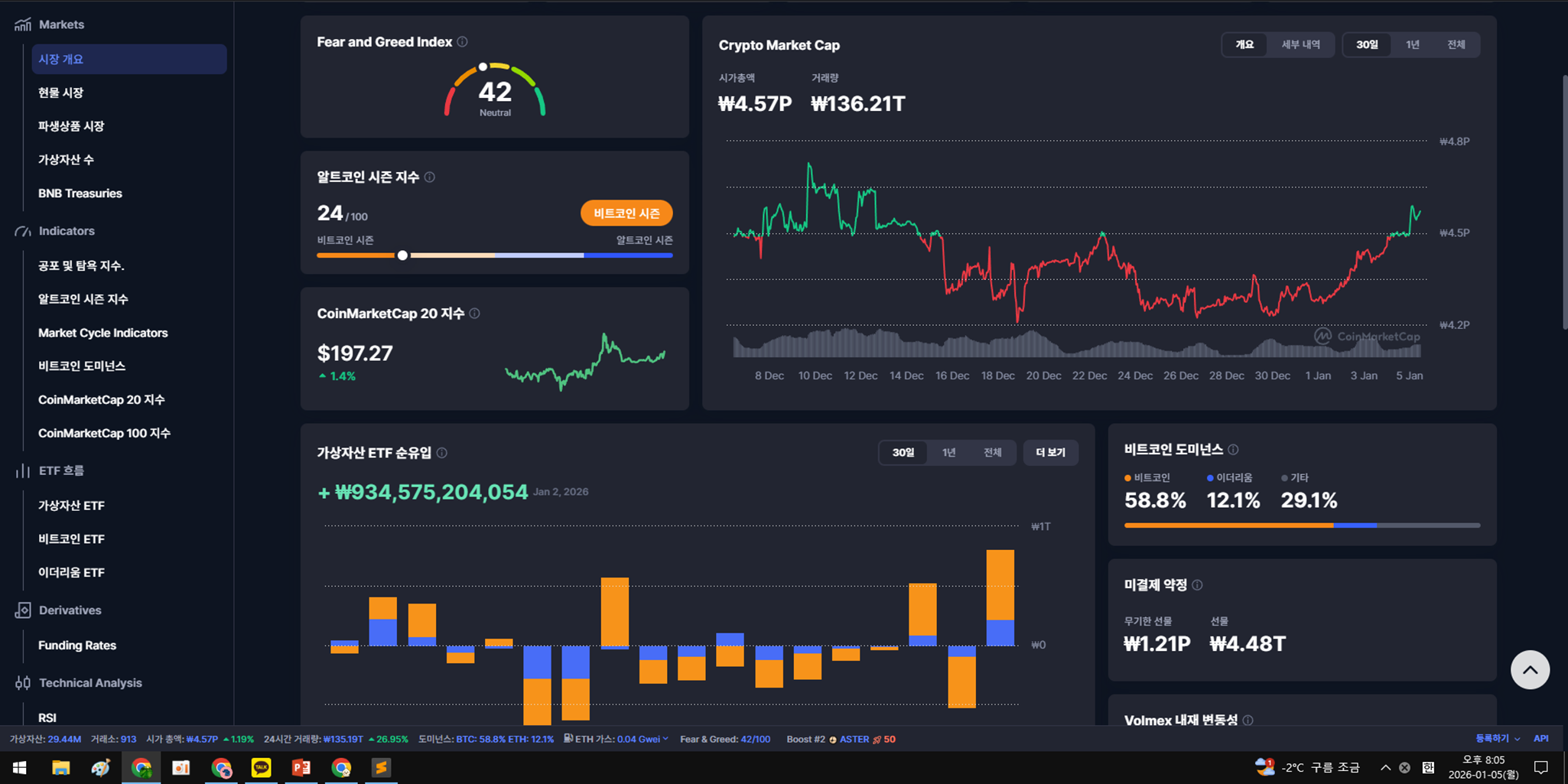The width and height of the screenshot is (1568, 784).
Task: Show info tooltip for 비트코인 도미넌스
Action: coord(1233,450)
